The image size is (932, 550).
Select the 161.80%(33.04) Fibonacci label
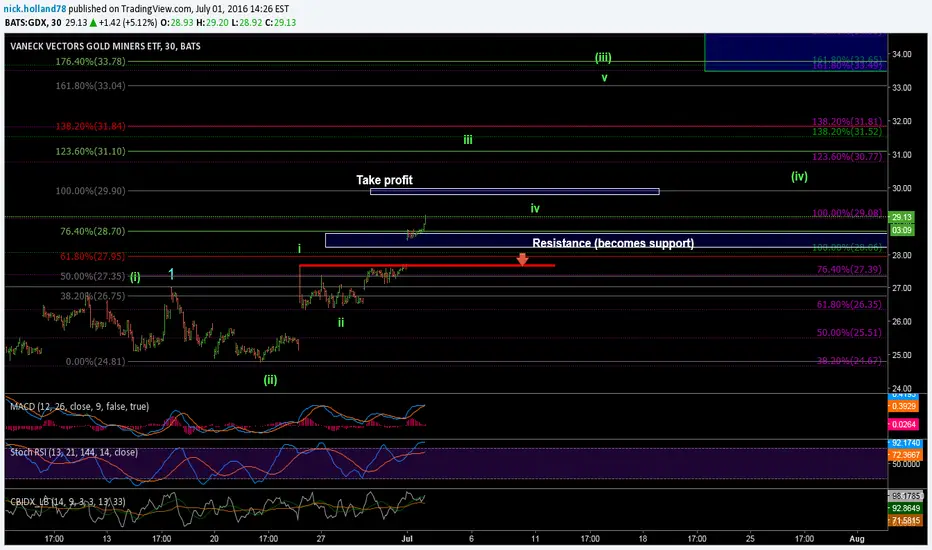click(90, 86)
